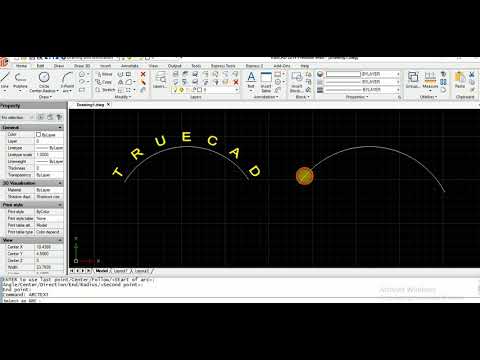
Task: Toggle the ByLayer color checkbox in properties
Action: [x=38, y=134]
